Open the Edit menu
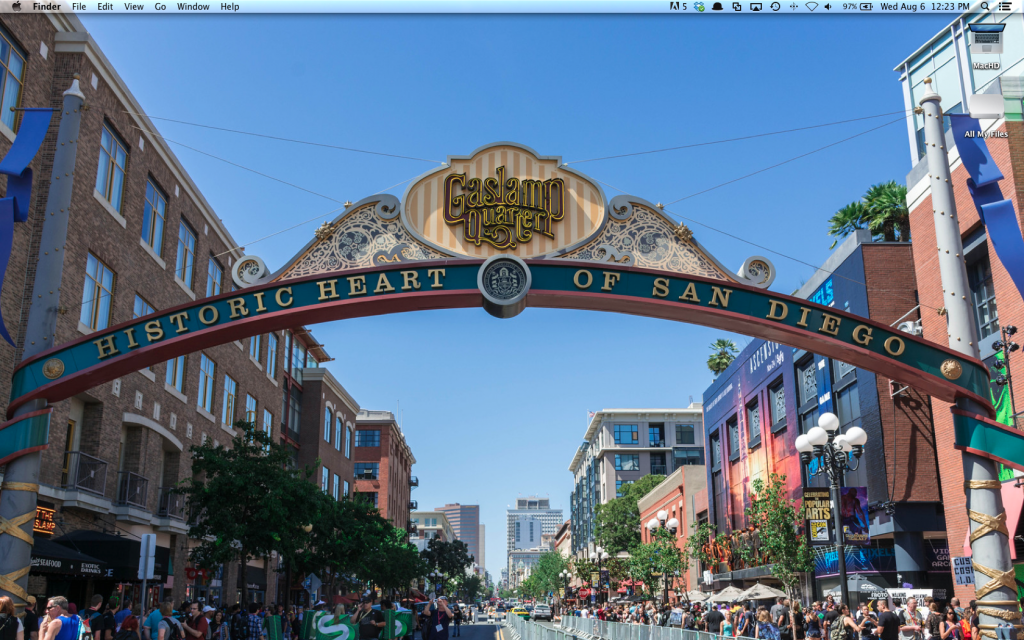The width and height of the screenshot is (1024, 640). [105, 7]
